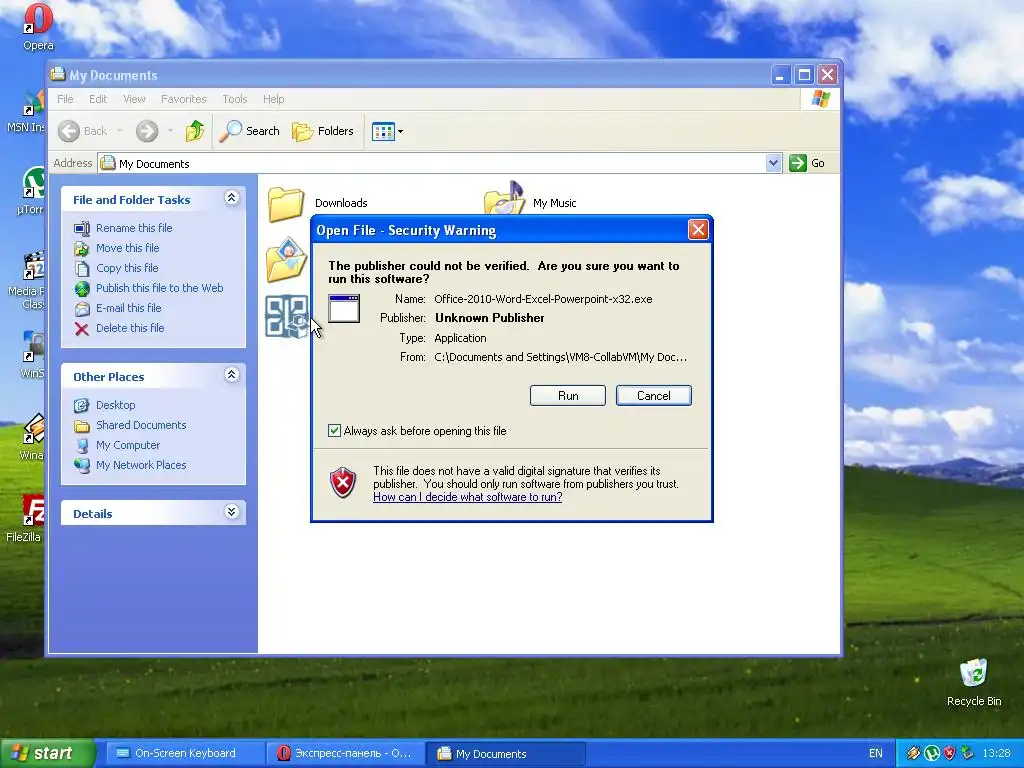Viewport: 1024px width, 768px height.
Task: Click the Go button
Action: click(807, 163)
